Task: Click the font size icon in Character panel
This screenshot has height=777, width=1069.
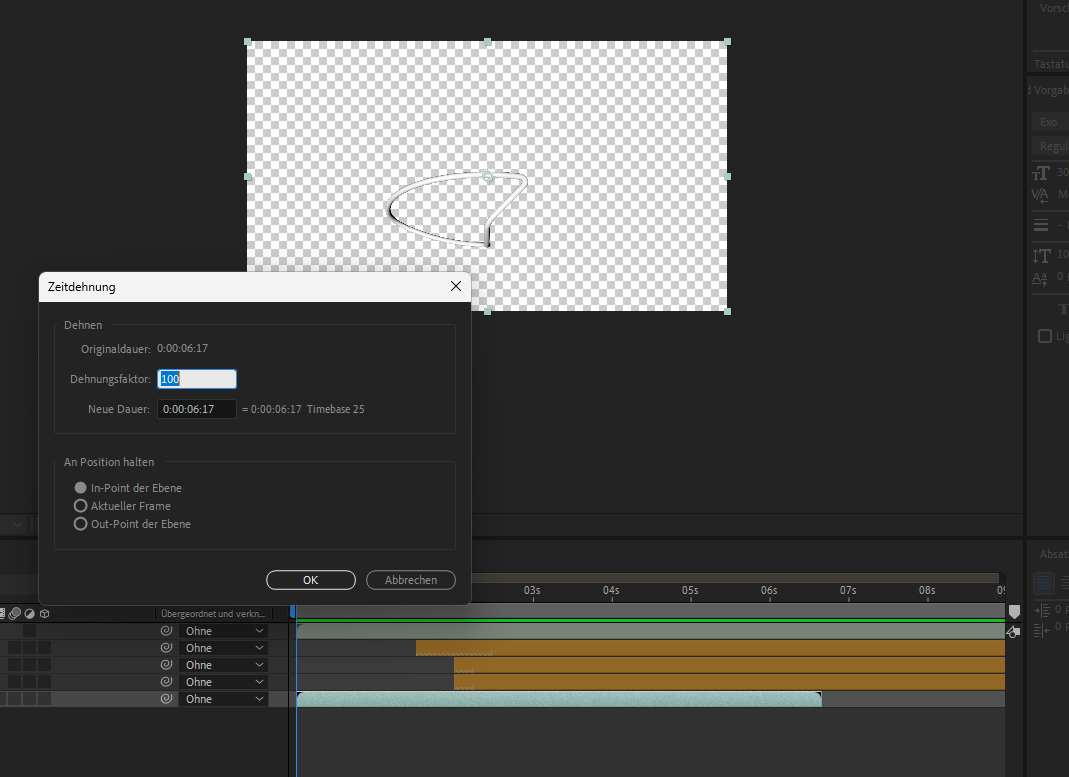Action: point(1041,173)
